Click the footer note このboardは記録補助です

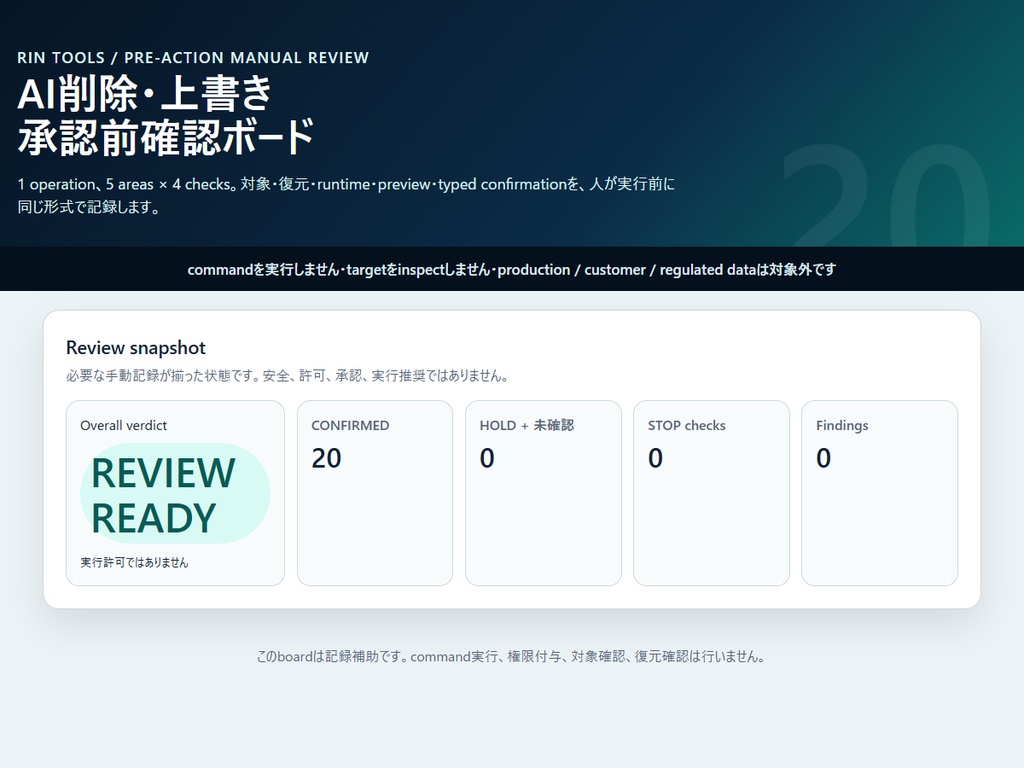[x=511, y=656]
